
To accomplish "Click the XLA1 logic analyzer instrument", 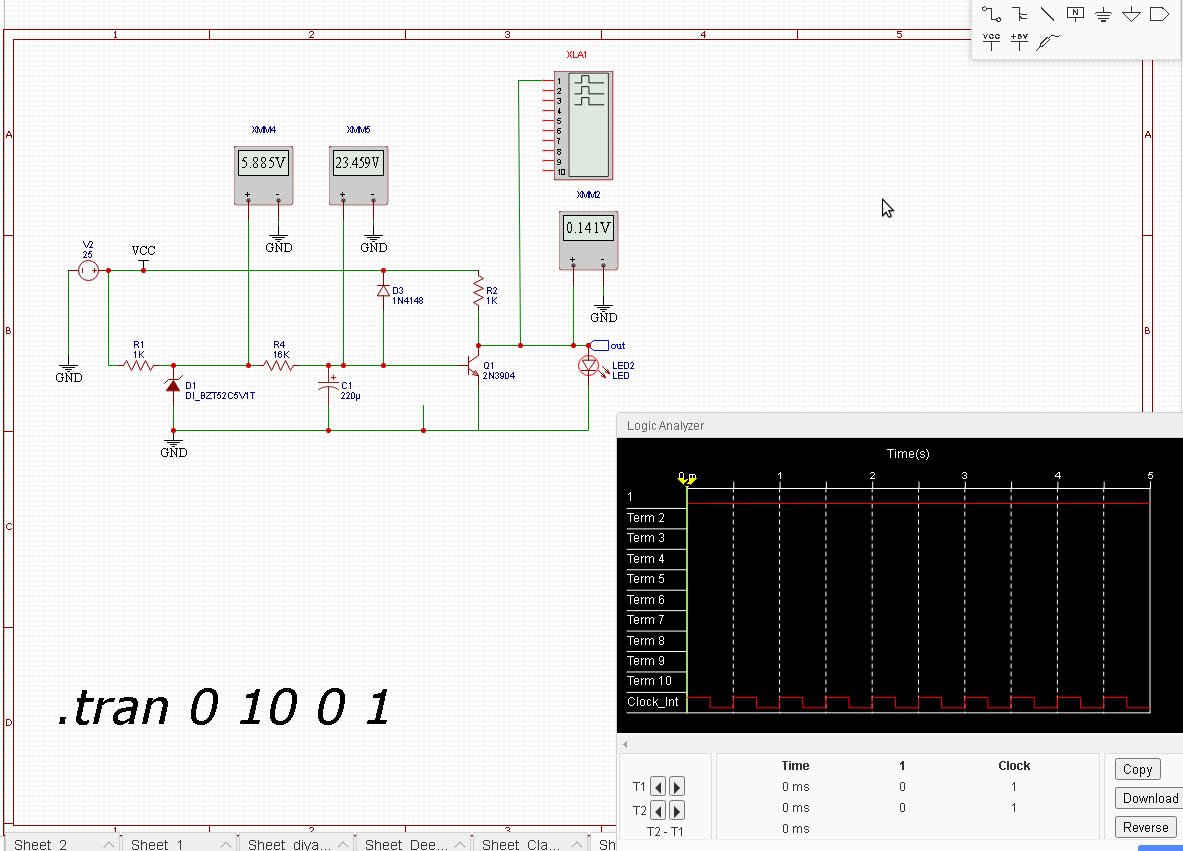I will click(583, 125).
